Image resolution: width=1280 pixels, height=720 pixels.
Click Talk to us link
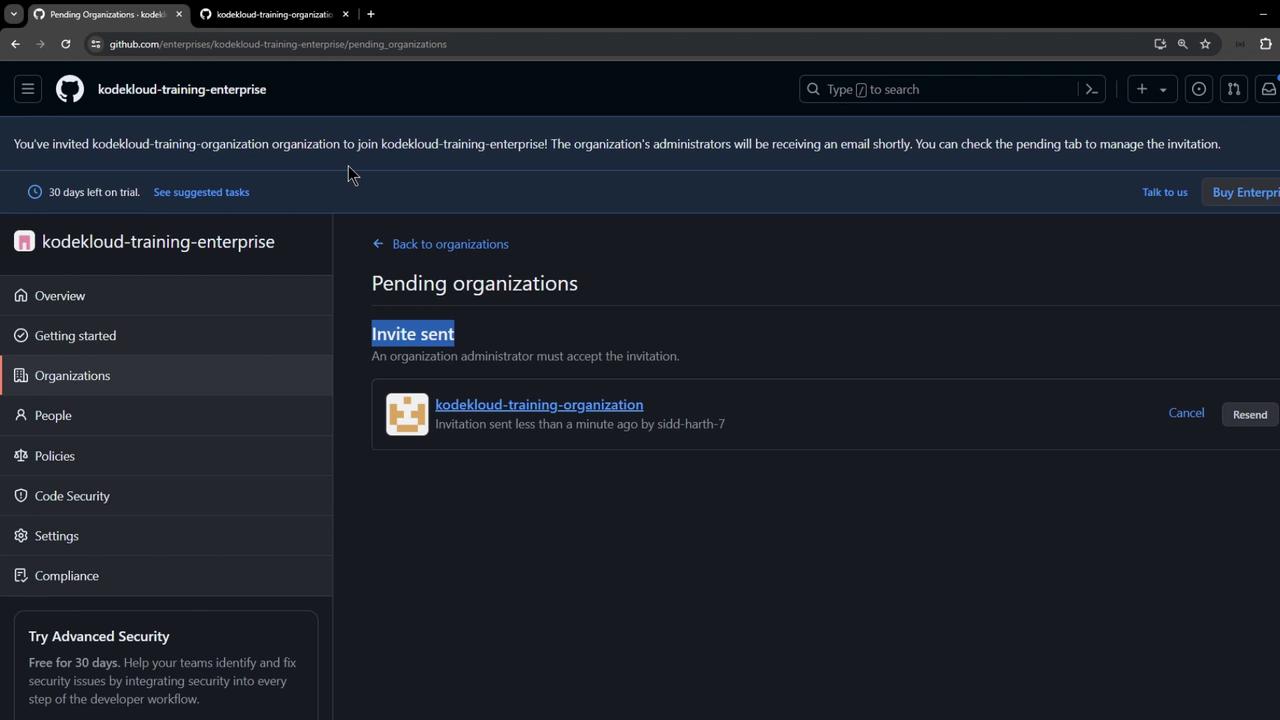(1165, 192)
